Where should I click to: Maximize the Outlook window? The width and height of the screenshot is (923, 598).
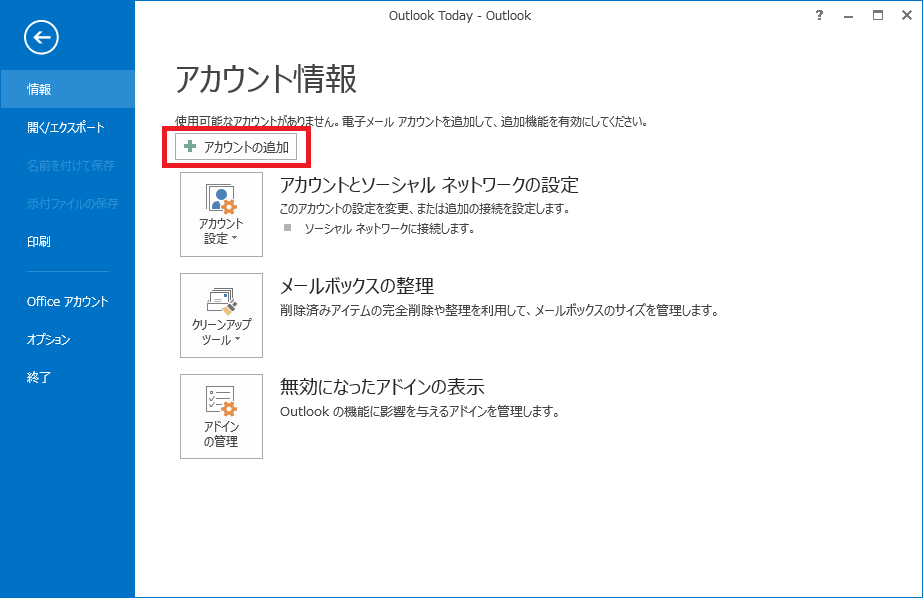tap(878, 15)
